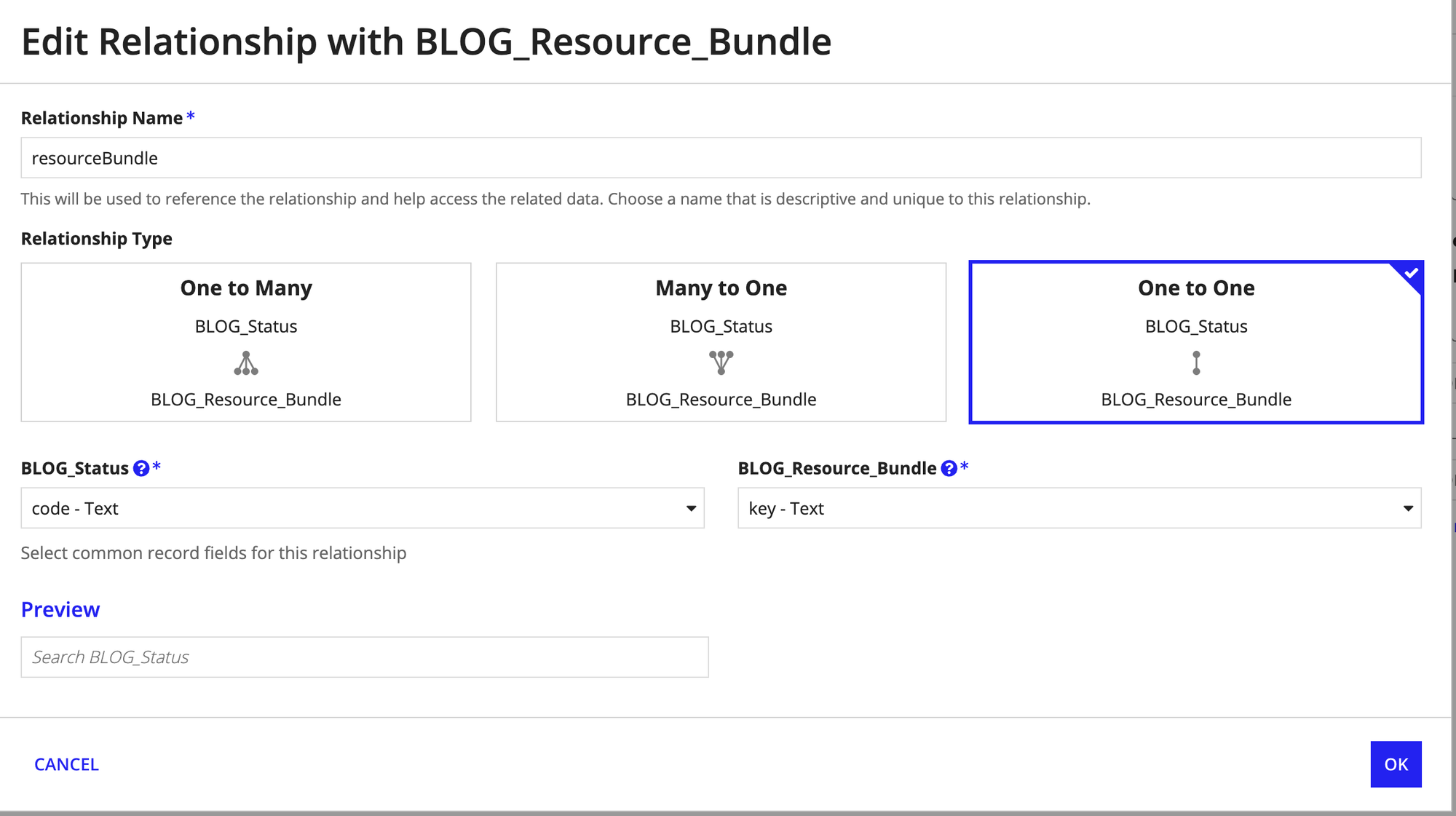Screen dimensions: 1456x816
Task: Click the checkmark on the One to One card
Action: 1411,274
